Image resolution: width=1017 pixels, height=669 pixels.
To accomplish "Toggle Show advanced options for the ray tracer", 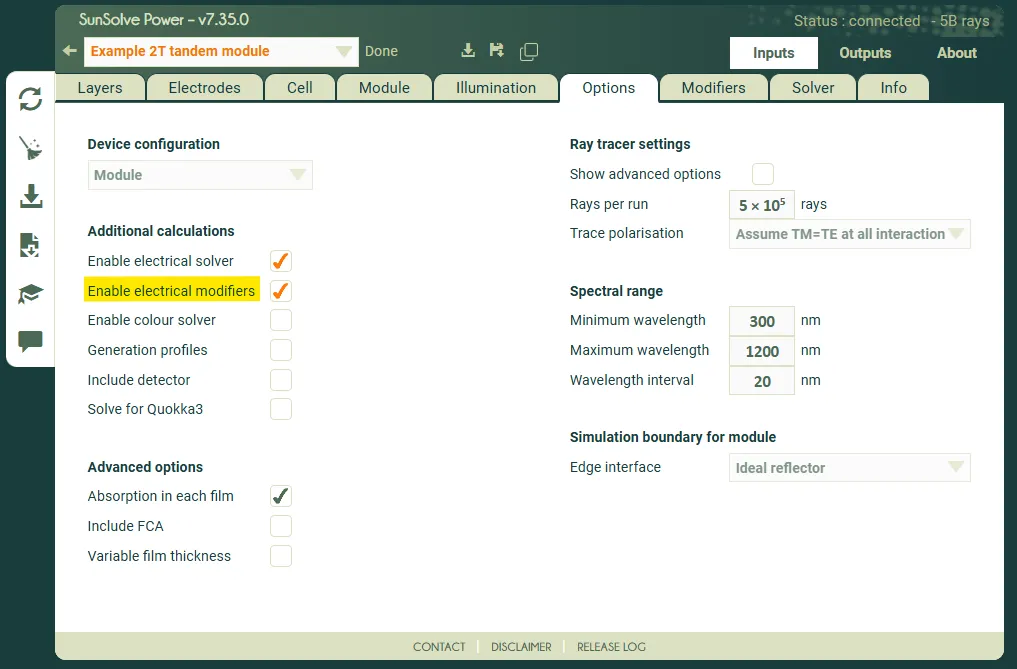I will tap(762, 173).
